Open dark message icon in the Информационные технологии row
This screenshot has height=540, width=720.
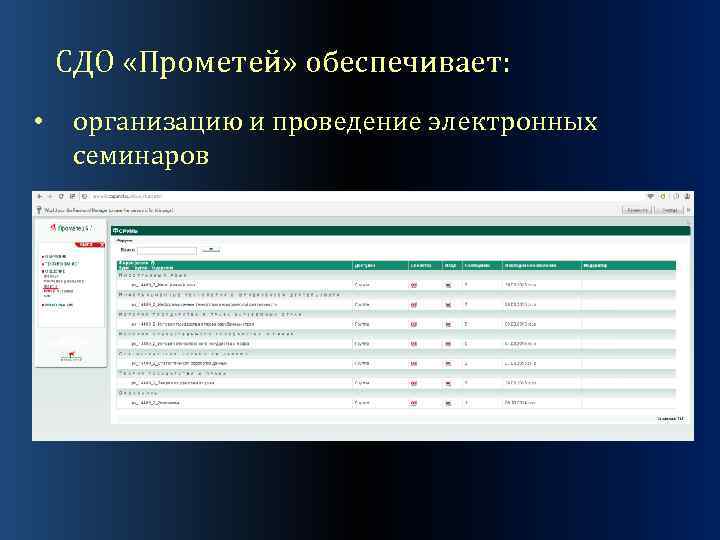tap(448, 304)
